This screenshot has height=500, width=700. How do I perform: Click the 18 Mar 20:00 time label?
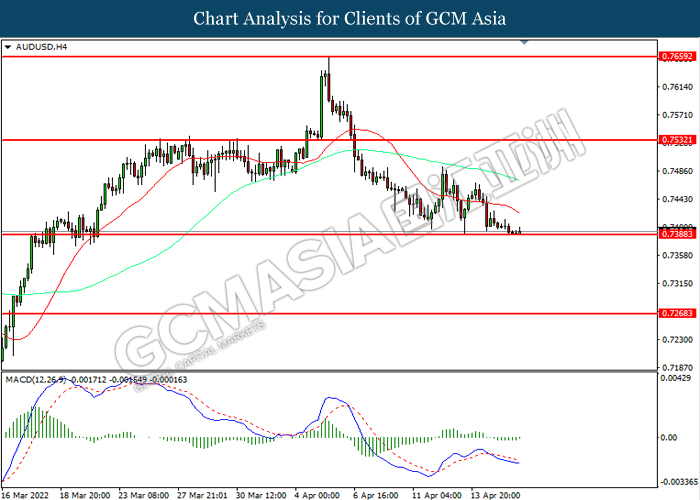coord(85,495)
